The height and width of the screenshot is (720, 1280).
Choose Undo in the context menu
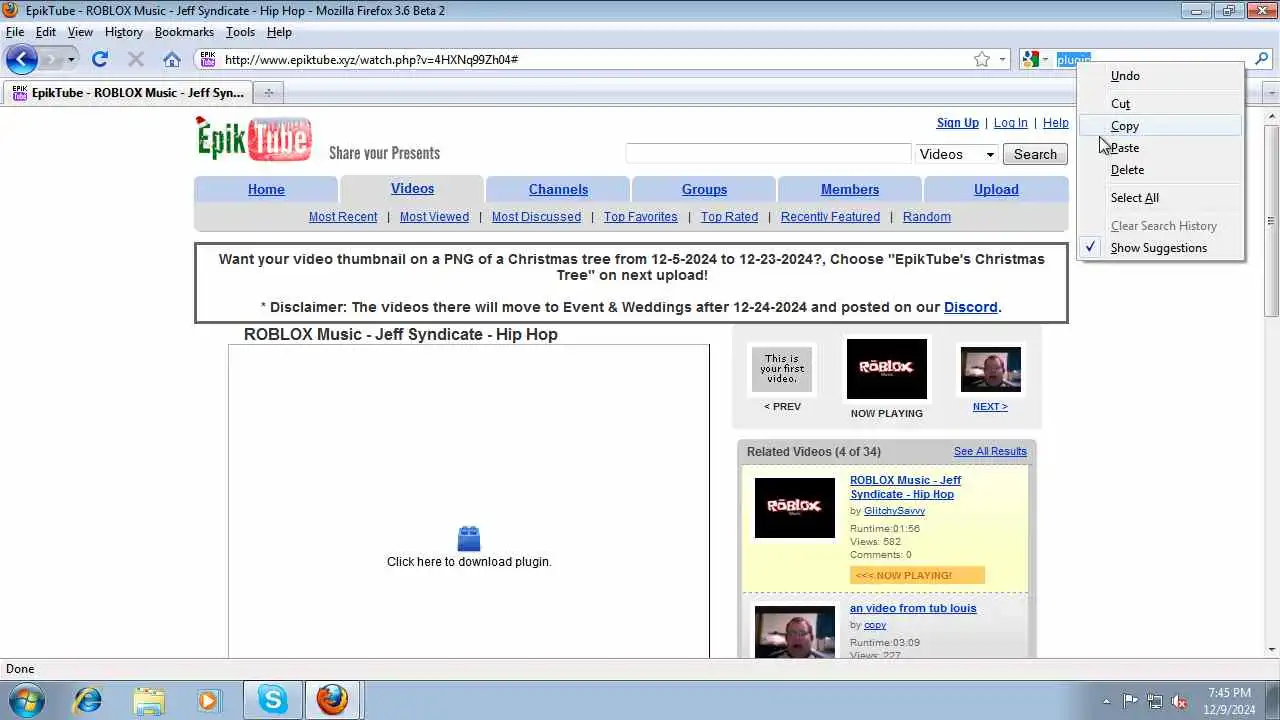1160,76
